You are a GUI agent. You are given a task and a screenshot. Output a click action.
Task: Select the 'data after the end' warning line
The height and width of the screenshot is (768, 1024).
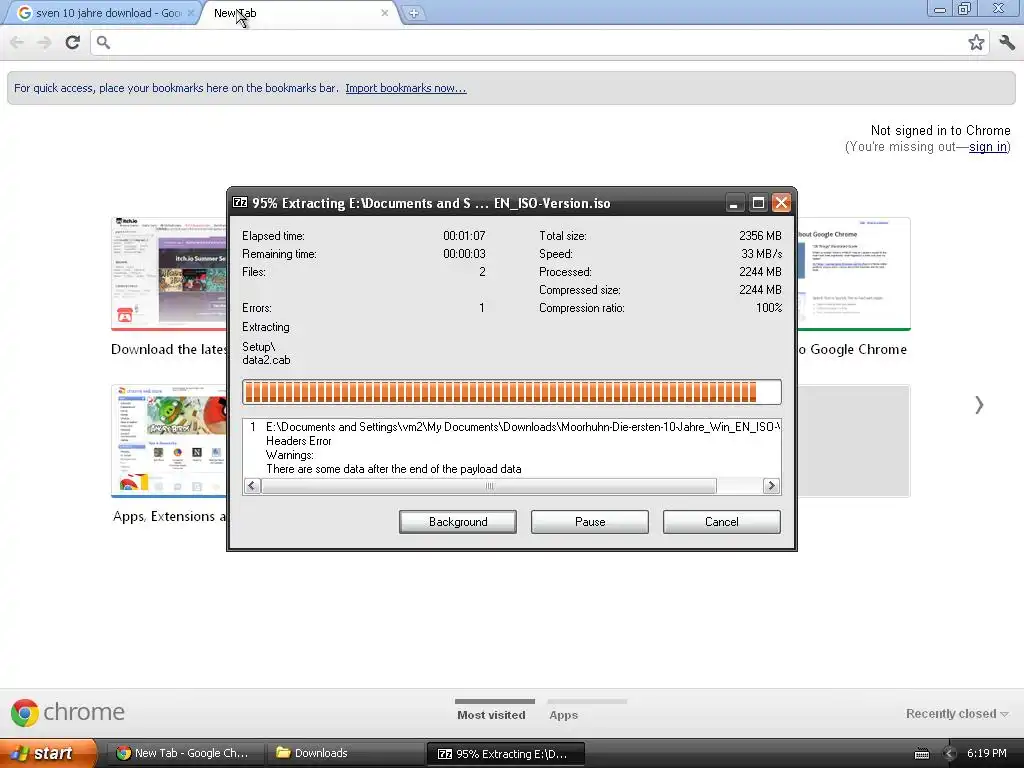394,469
